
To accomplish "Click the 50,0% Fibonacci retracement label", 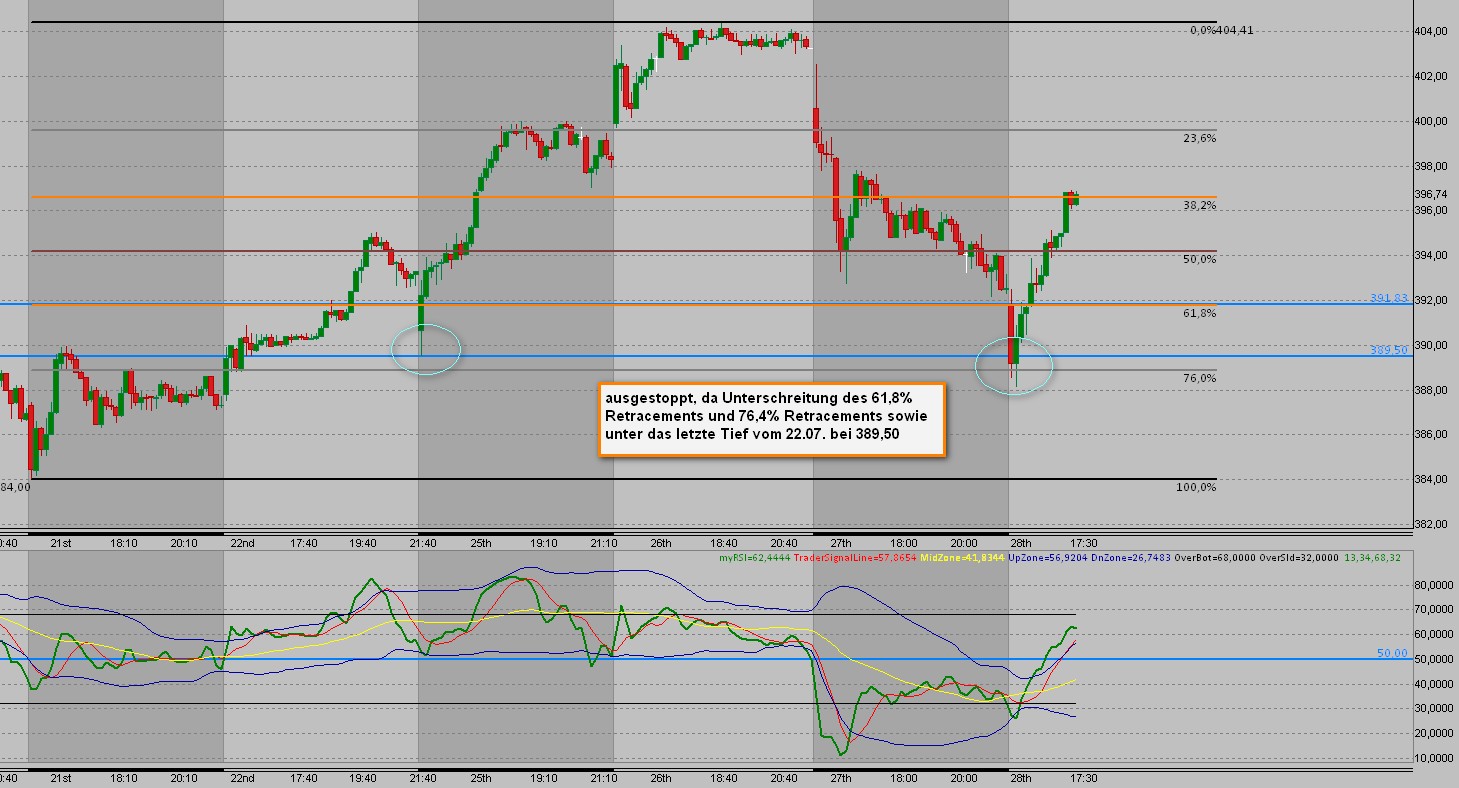I will tap(1200, 259).
